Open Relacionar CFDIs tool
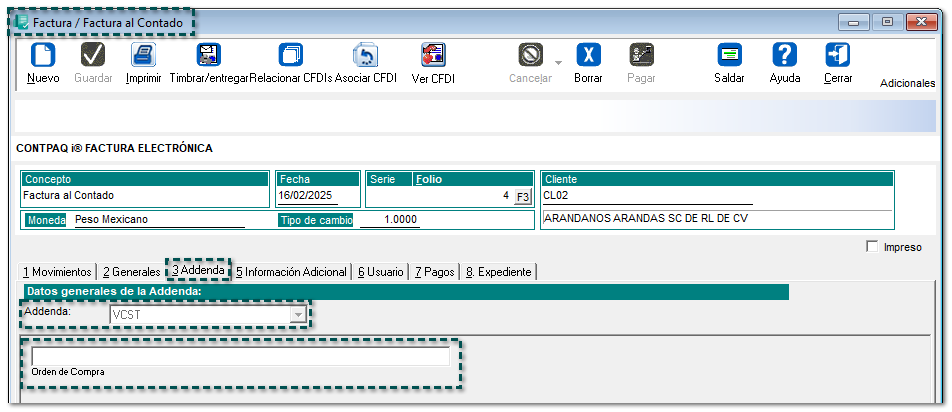 291,55
